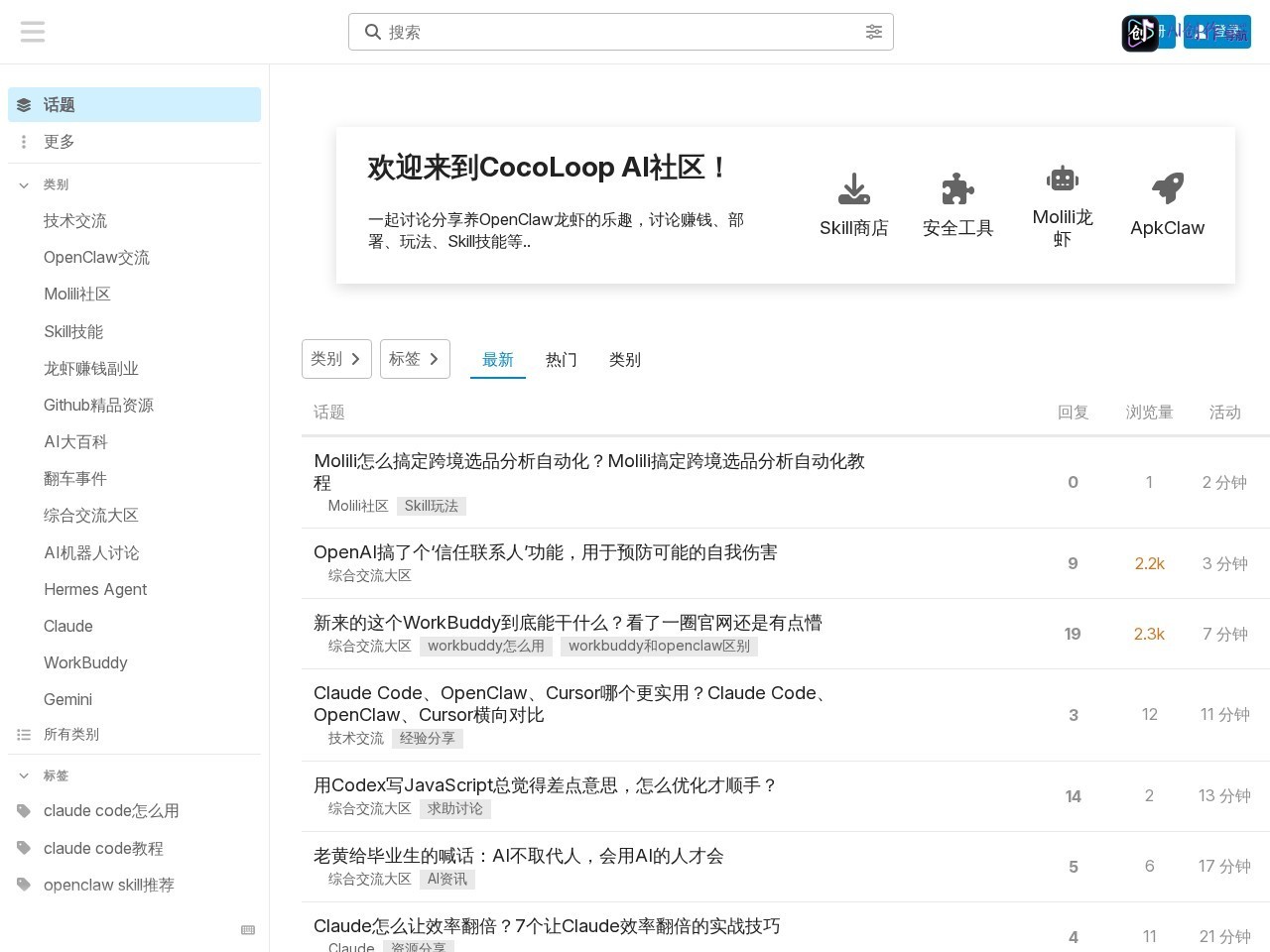Open 老黄给毕业生的喊话 topic
The image size is (1270, 952).
(x=519, y=856)
